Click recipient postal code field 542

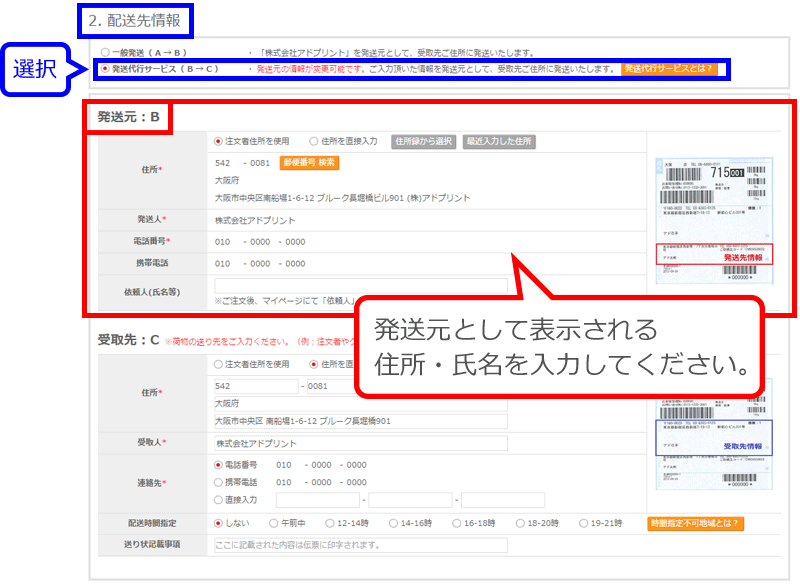coord(256,386)
